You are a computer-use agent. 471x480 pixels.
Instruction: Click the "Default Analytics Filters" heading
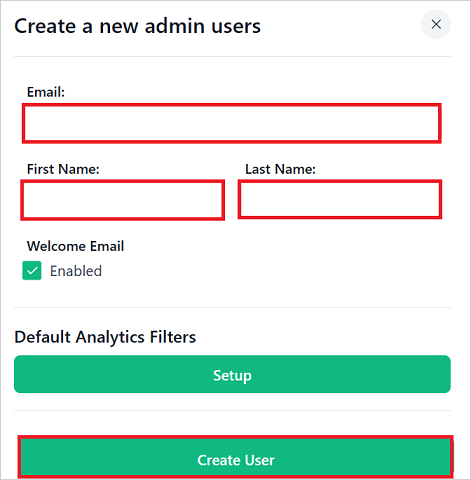coord(105,337)
